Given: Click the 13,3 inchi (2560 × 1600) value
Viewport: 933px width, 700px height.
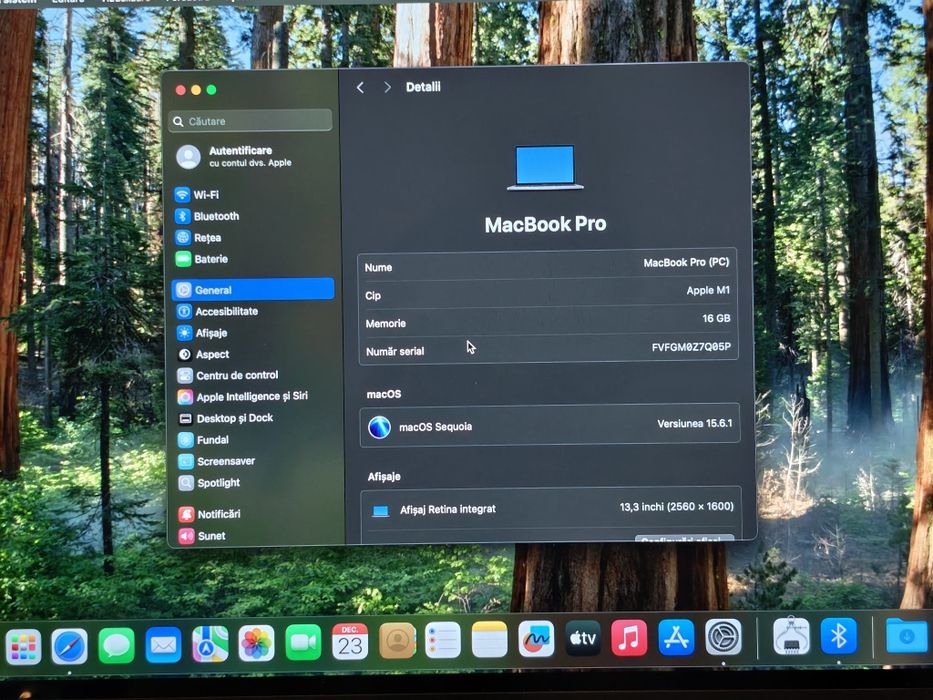Looking at the screenshot, I should point(677,507).
